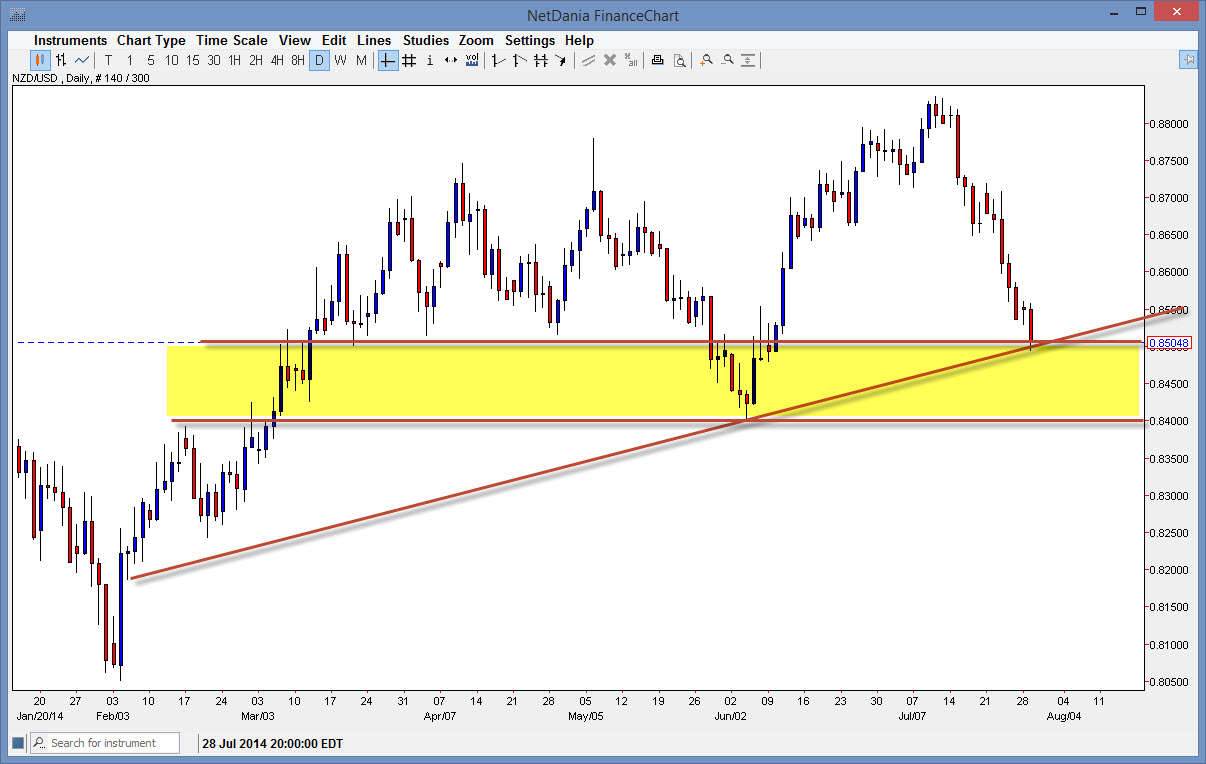Select the candlestick chart type tool
This screenshot has height=764, width=1206.
pyautogui.click(x=38, y=60)
